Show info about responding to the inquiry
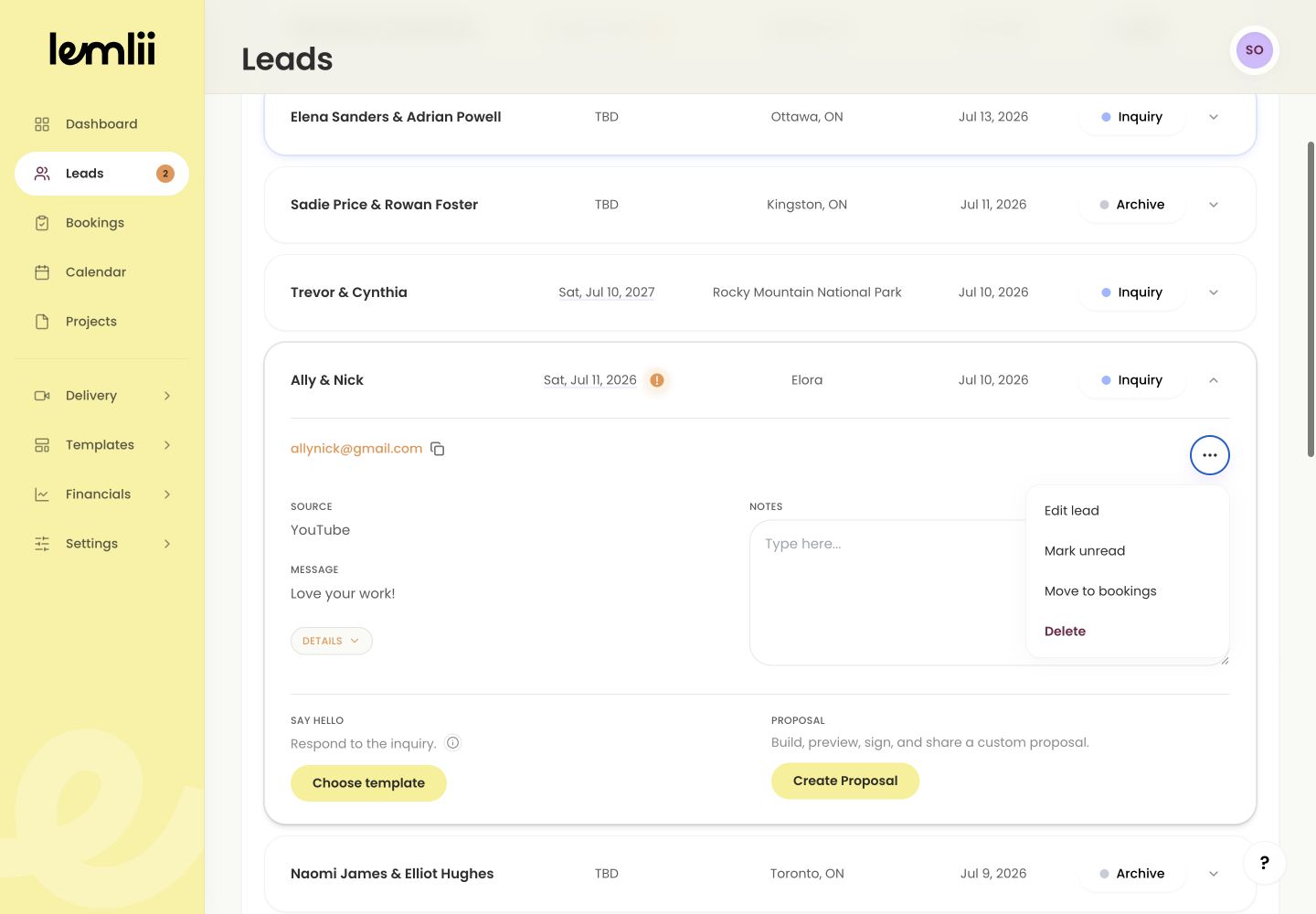 click(452, 743)
